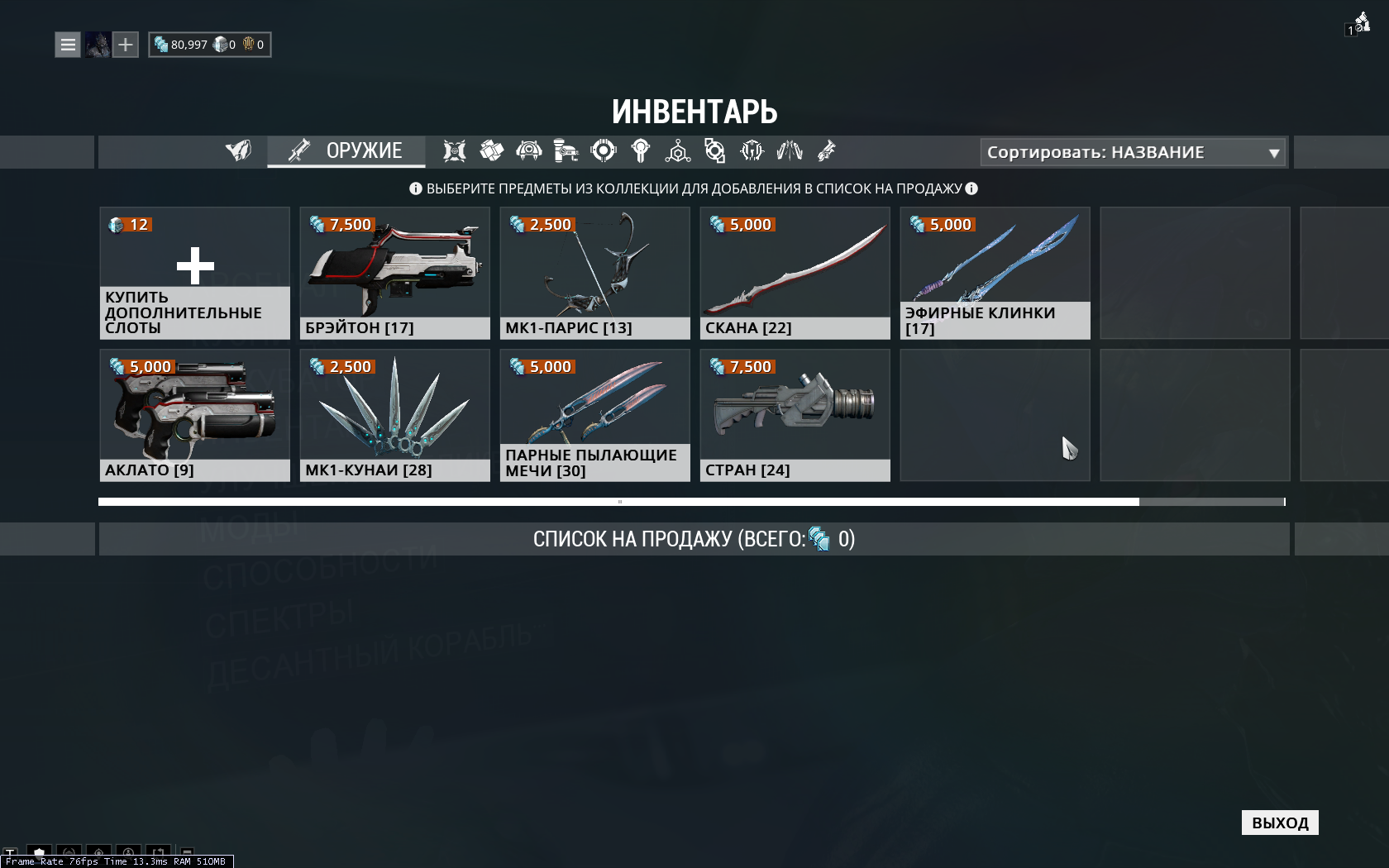This screenshot has width=1389, height=868.
Task: Click the inventory horizontal scrollbar
Action: pyautogui.click(x=691, y=502)
